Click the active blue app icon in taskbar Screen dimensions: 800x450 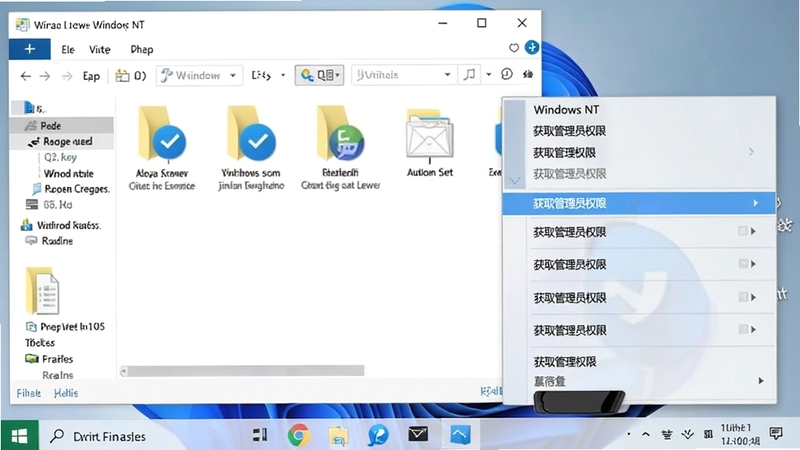tap(460, 435)
